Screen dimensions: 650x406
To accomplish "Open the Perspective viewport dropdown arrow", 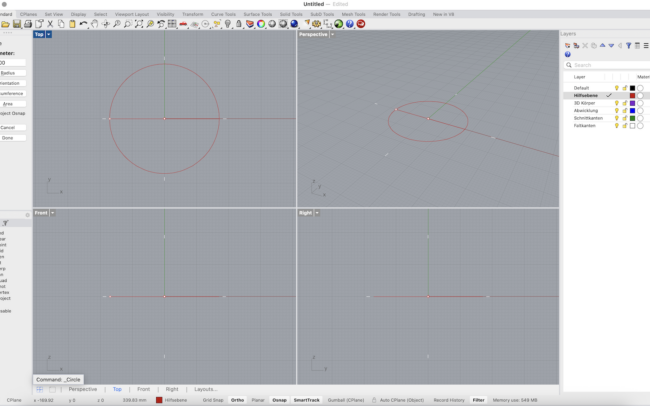I will point(332,34).
